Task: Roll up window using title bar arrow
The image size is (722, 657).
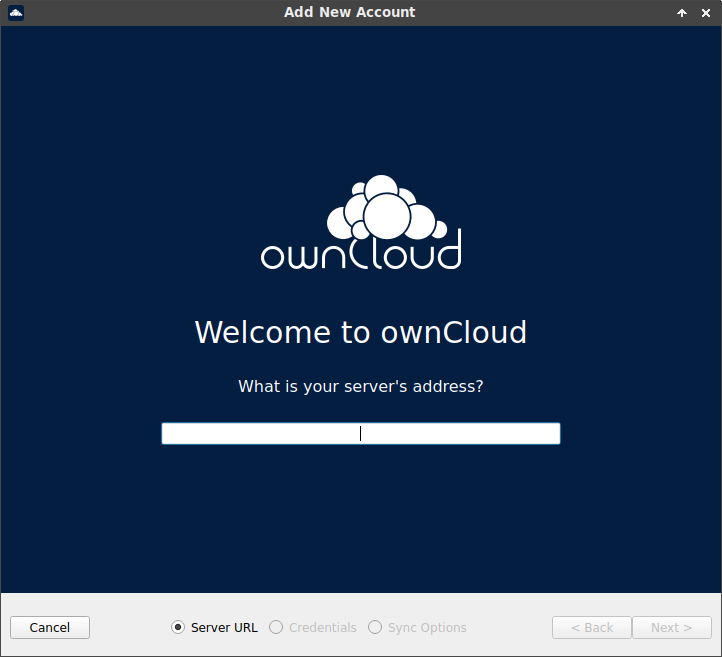Action: click(682, 13)
